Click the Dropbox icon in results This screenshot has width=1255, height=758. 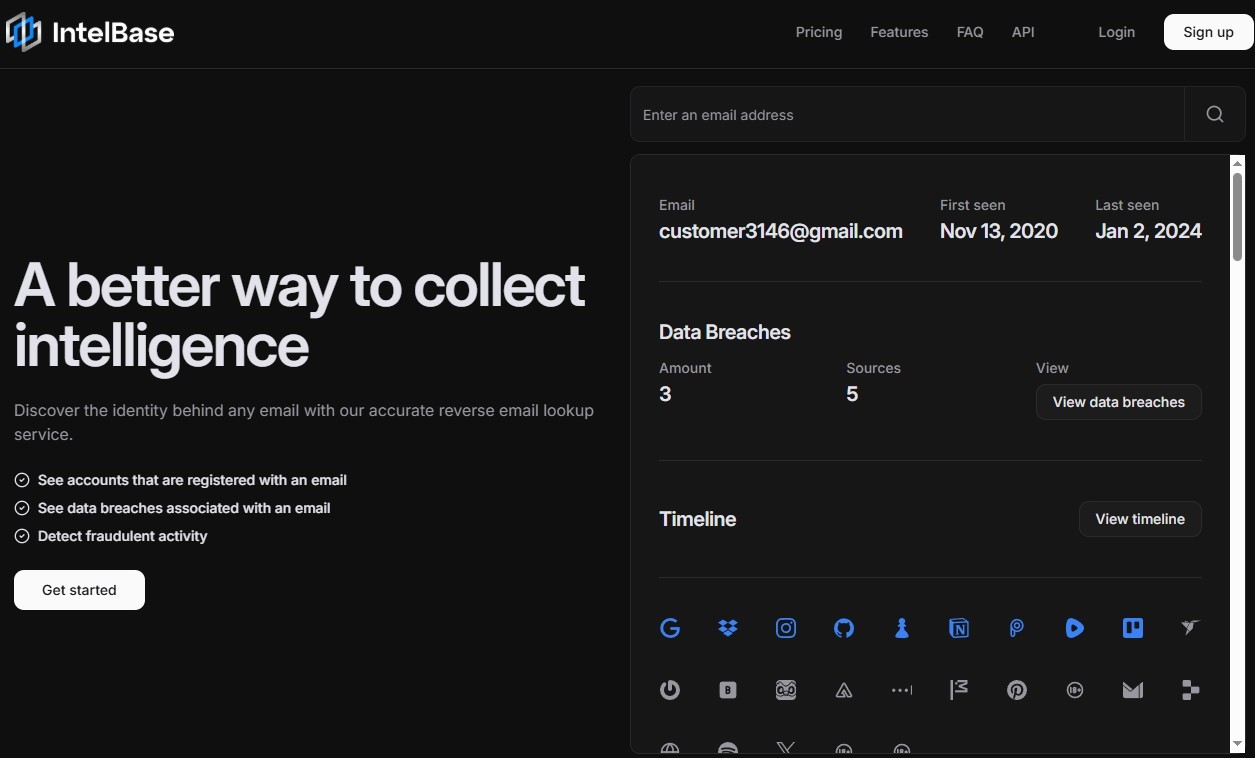point(728,628)
